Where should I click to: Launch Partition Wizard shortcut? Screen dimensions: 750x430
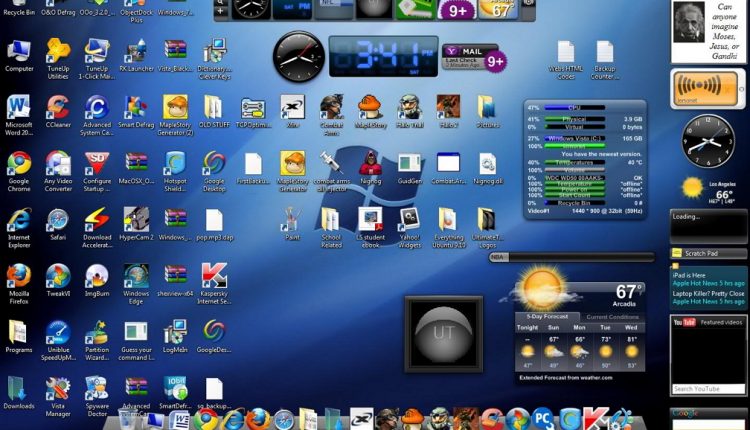click(x=97, y=340)
